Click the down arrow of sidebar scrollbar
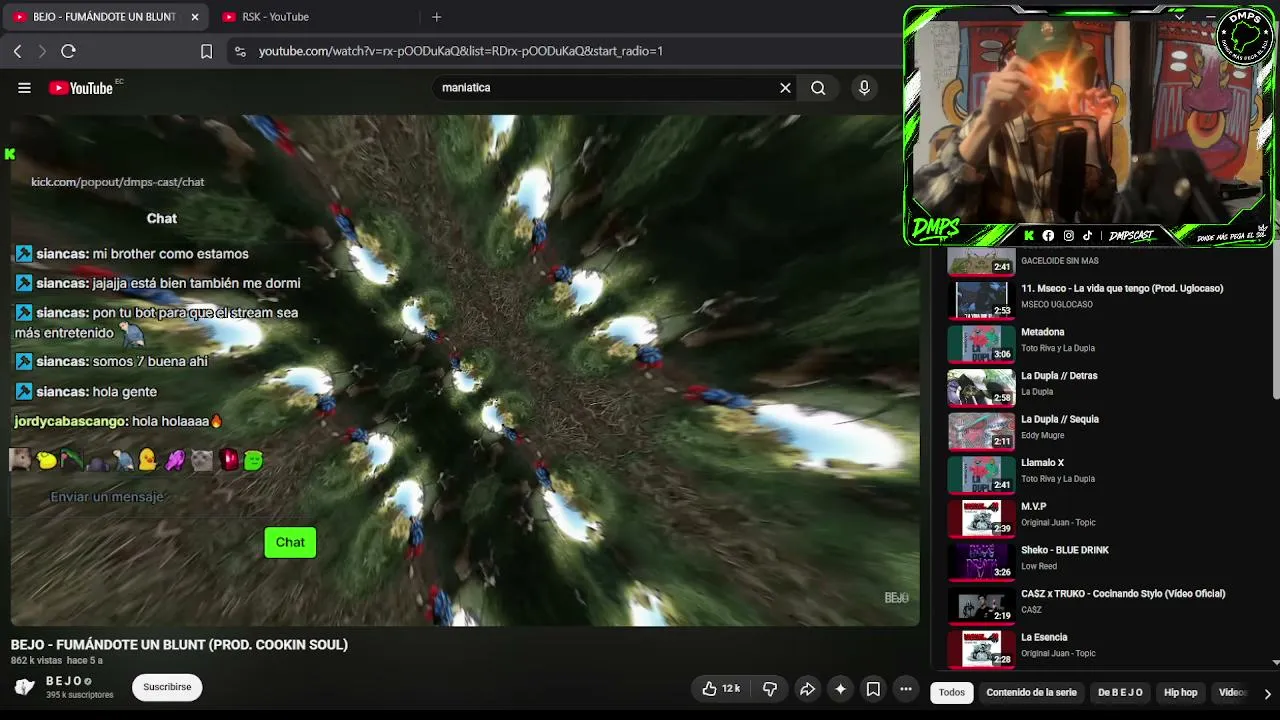 tap(1276, 662)
